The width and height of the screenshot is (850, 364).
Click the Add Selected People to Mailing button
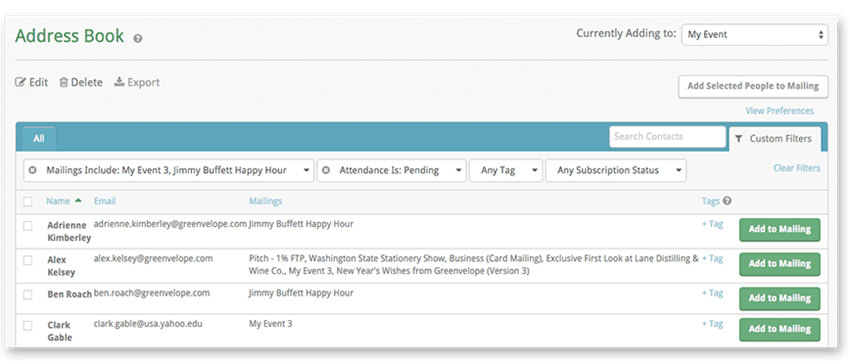pyautogui.click(x=753, y=86)
